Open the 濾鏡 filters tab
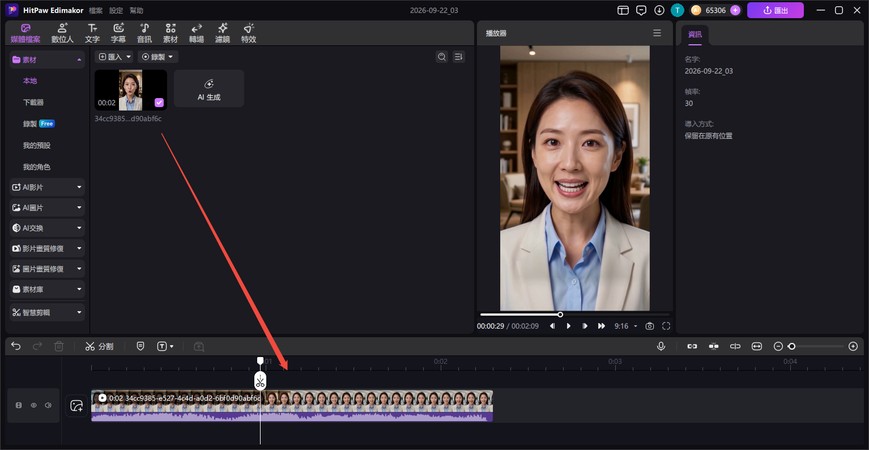Image resolution: width=869 pixels, height=450 pixels. tap(222, 33)
